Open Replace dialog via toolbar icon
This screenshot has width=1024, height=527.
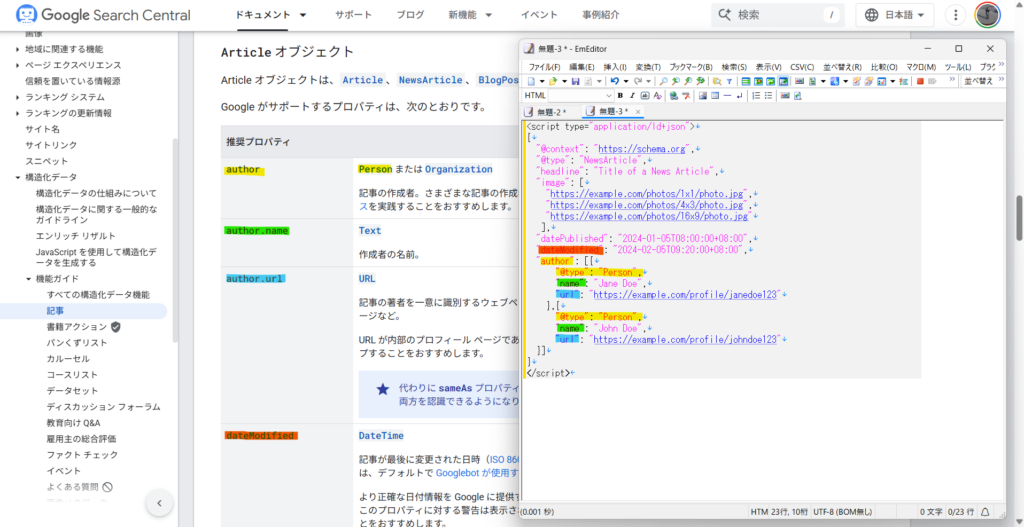click(x=701, y=81)
